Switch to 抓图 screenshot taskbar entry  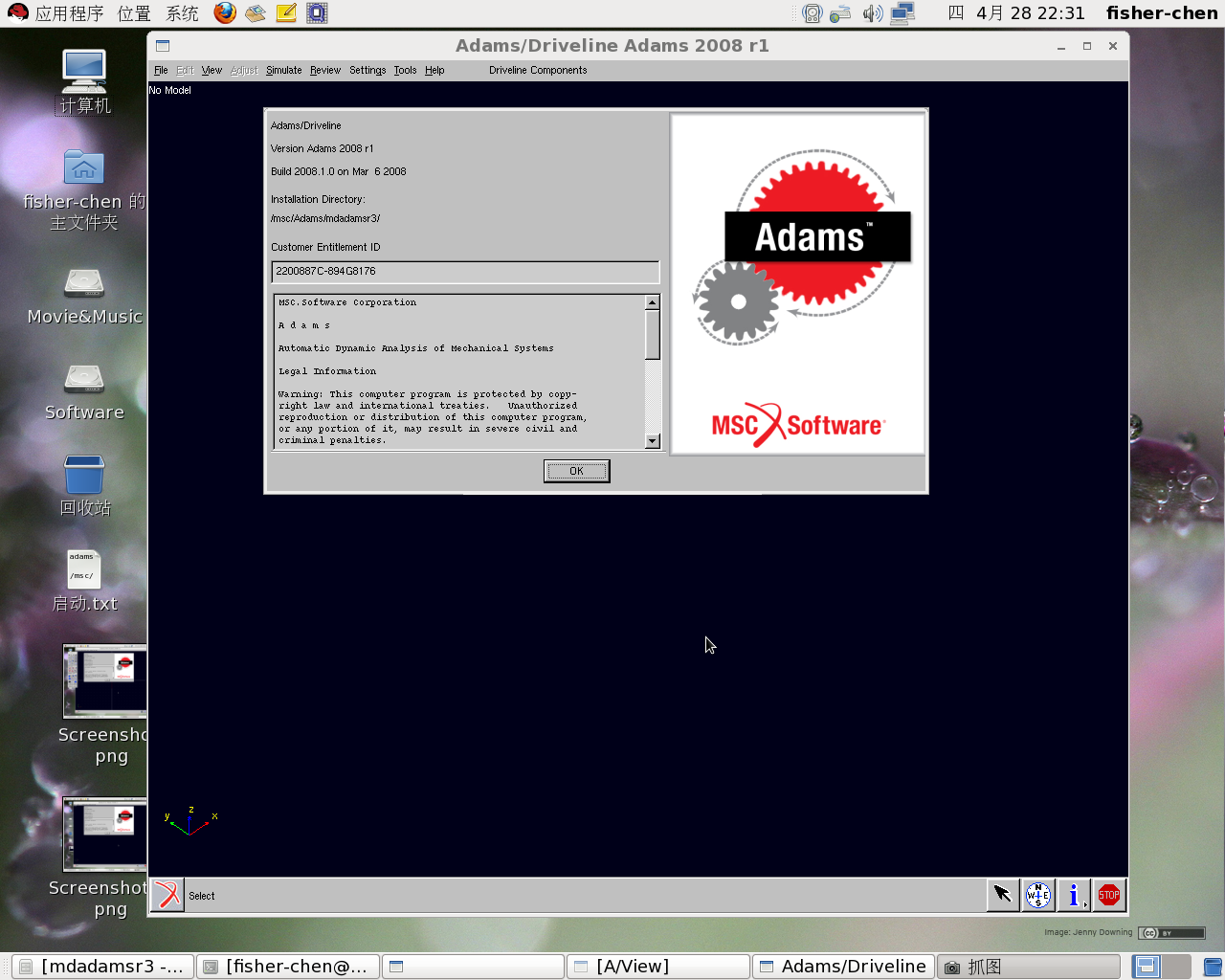click(x=1029, y=967)
